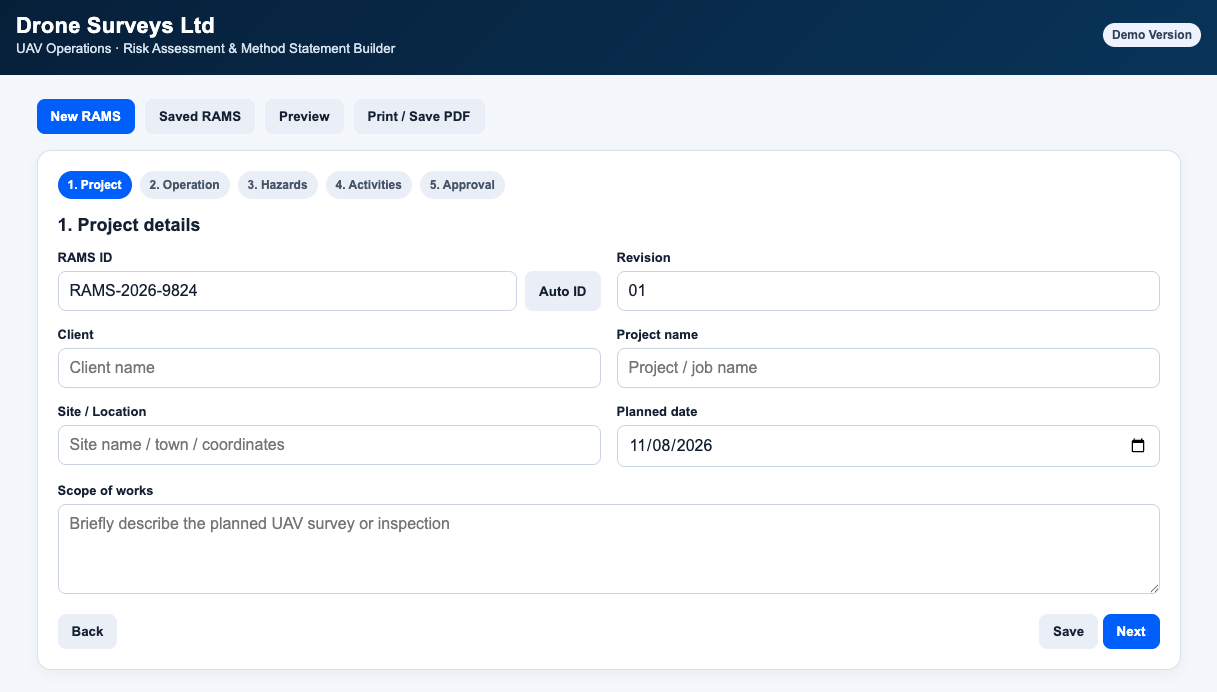Click the Back button
Screen dimensions: 1217x692
(x=87, y=631)
